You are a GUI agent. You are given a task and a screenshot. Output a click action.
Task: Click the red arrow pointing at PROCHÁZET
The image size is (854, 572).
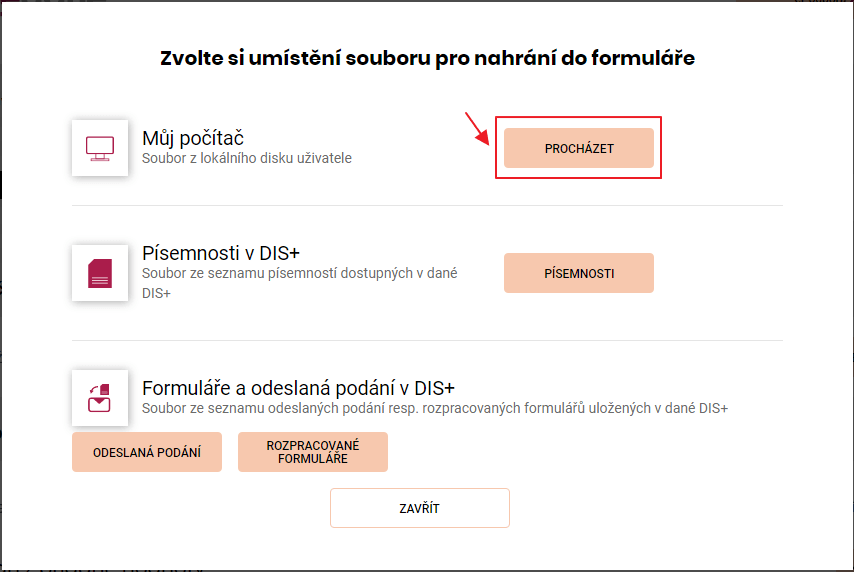coord(477,129)
